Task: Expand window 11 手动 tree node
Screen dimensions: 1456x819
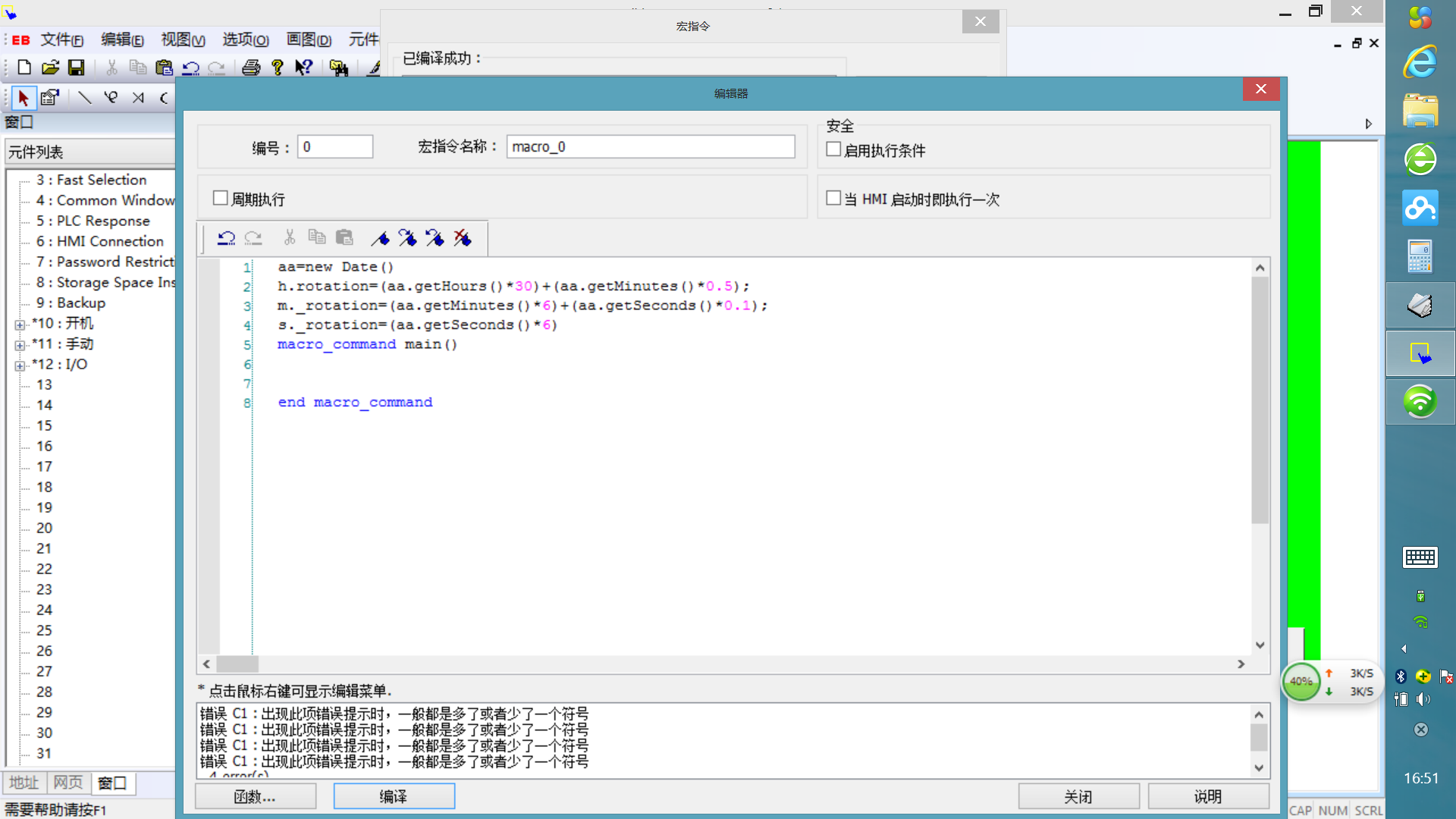Action: pos(20,345)
